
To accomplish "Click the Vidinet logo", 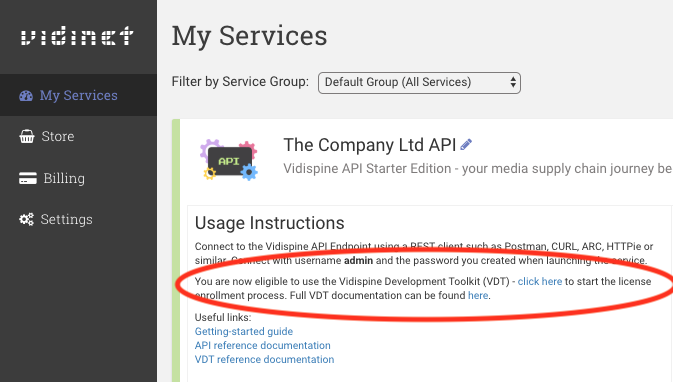I will point(77,36).
